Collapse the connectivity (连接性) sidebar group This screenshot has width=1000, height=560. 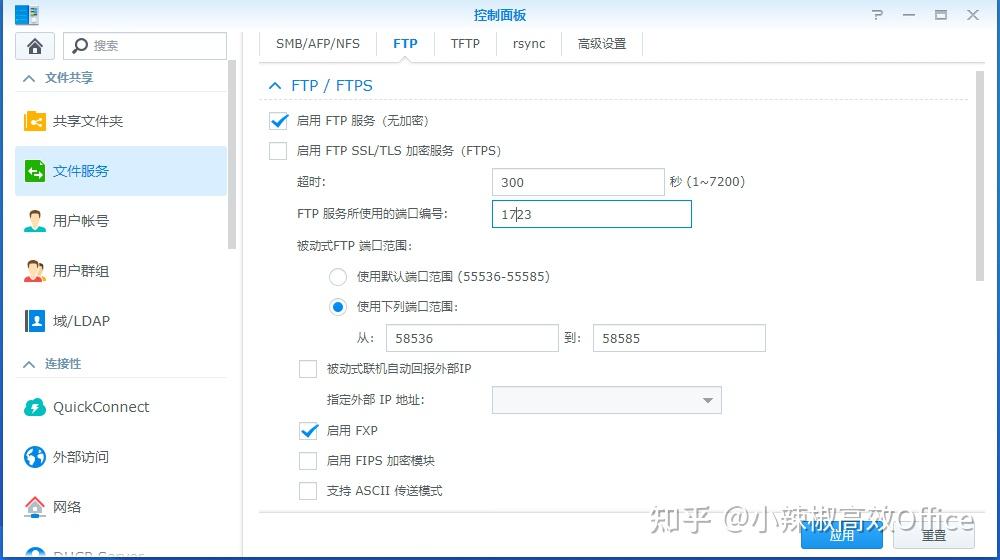pyautogui.click(x=29, y=364)
